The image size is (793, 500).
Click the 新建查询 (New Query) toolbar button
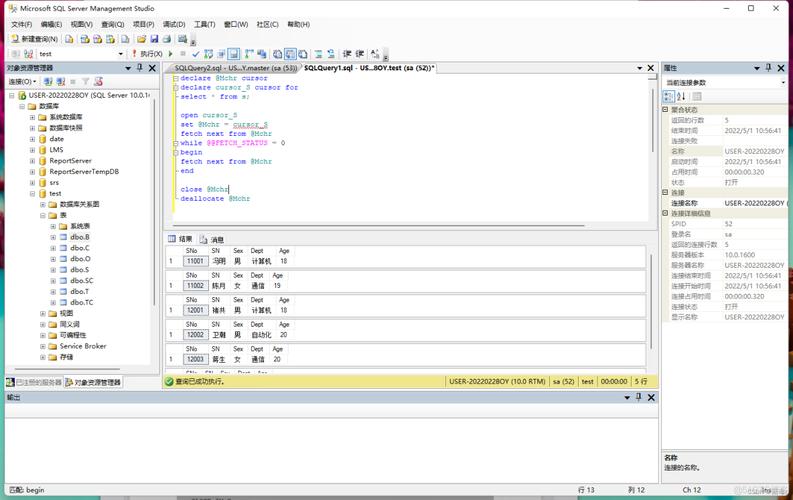tap(34, 39)
